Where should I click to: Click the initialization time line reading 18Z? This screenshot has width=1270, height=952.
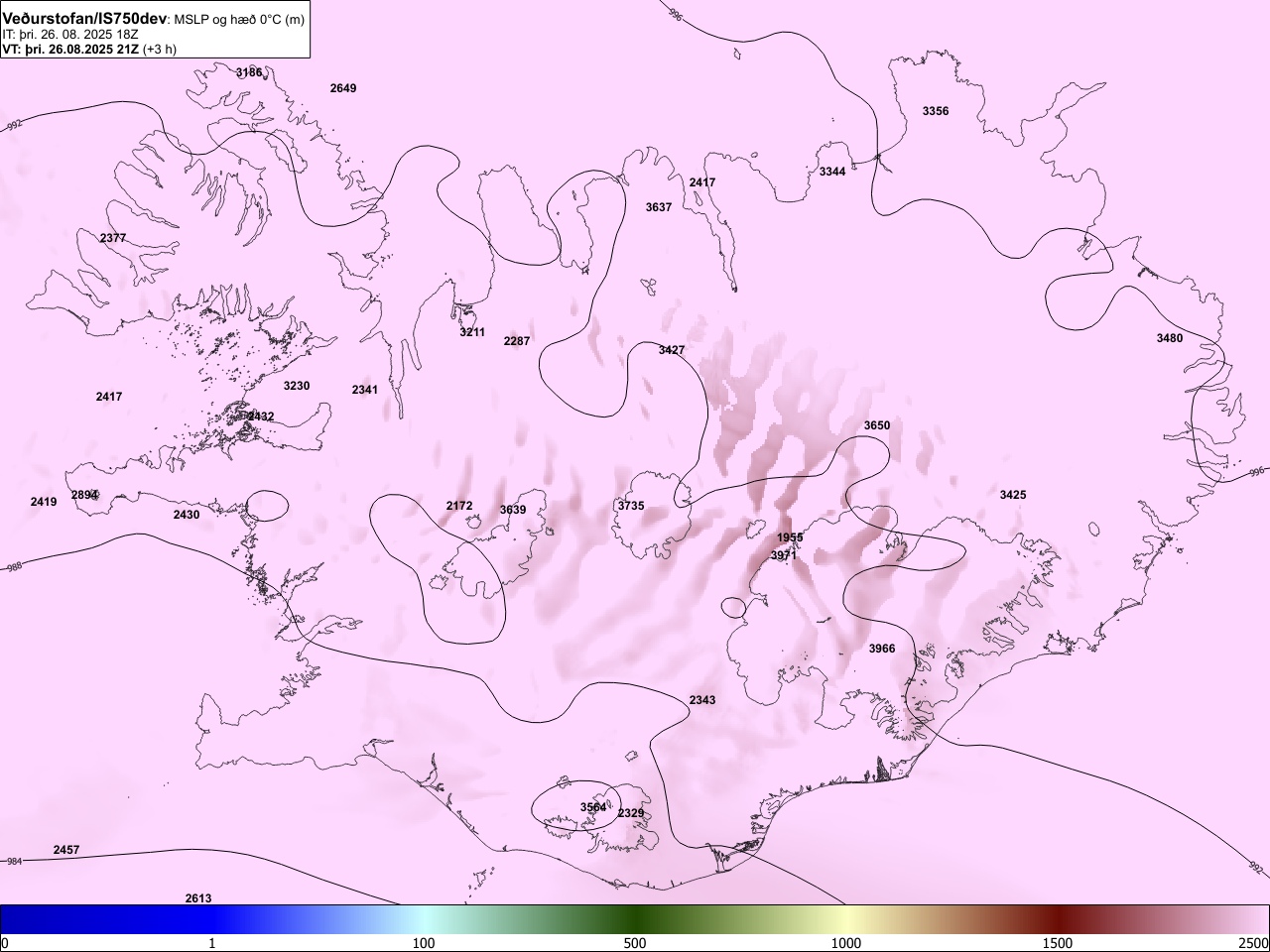(69, 35)
